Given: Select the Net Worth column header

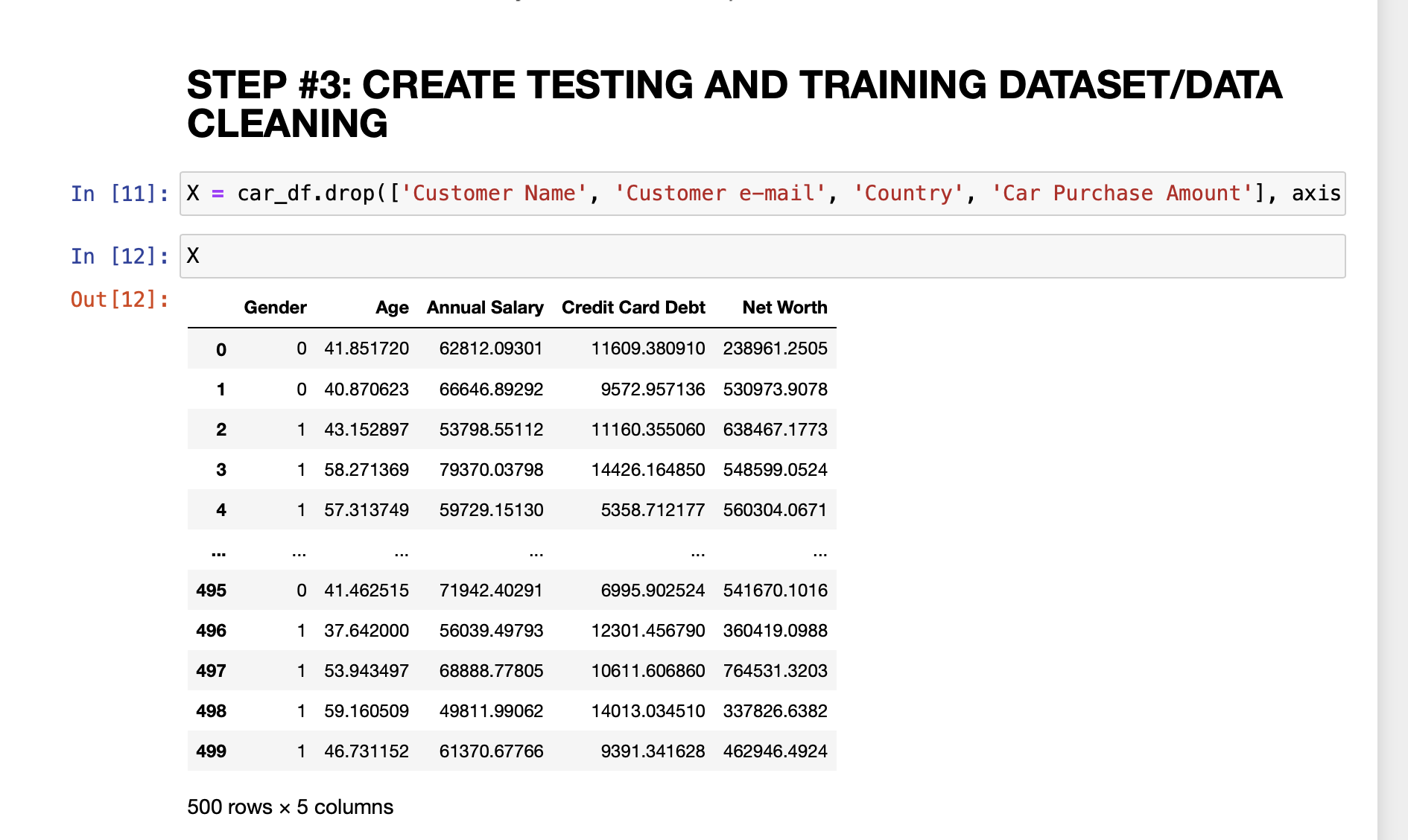Looking at the screenshot, I should 784,307.
